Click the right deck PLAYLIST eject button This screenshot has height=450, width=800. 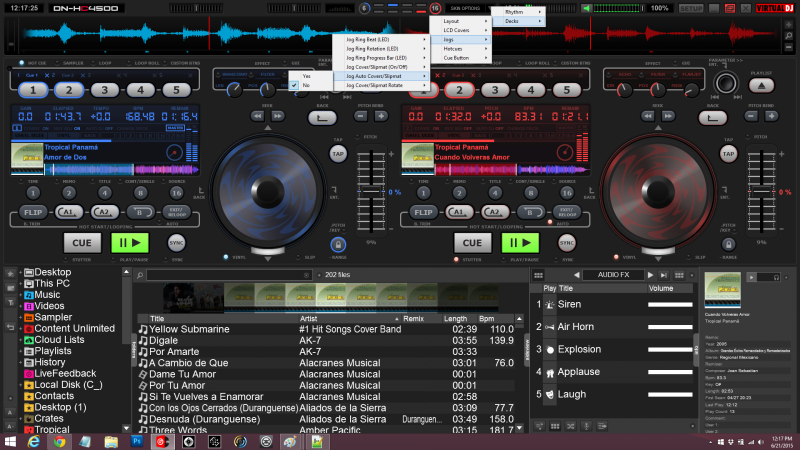762,86
